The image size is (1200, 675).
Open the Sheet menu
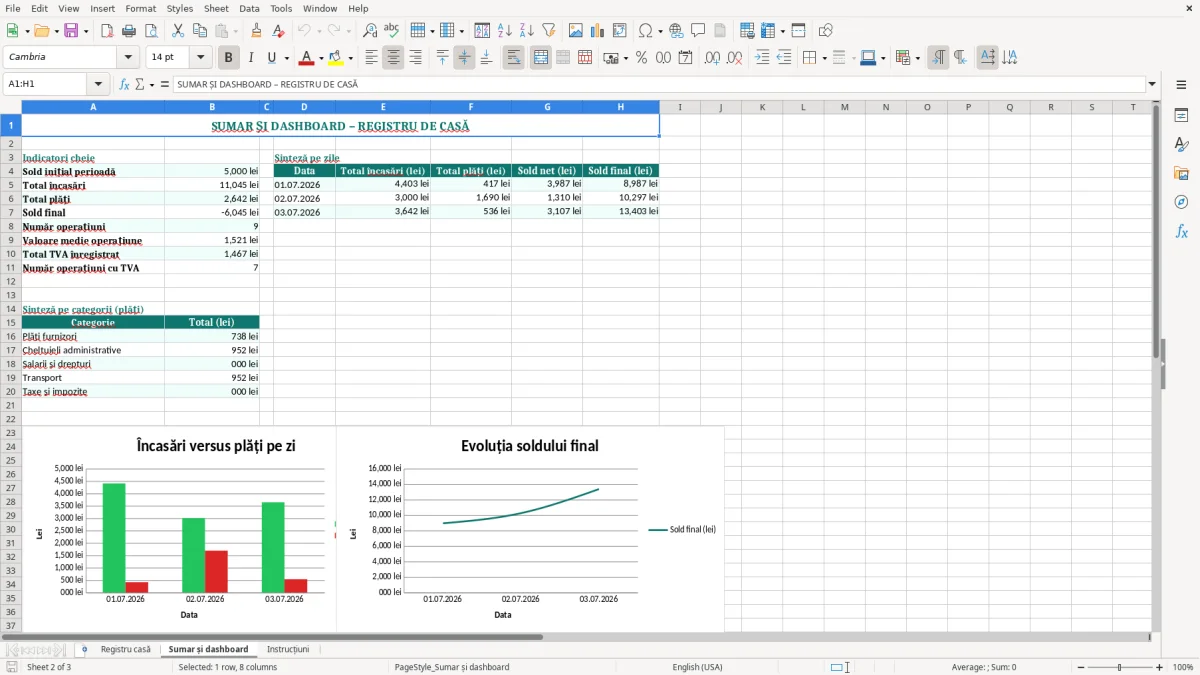216,8
